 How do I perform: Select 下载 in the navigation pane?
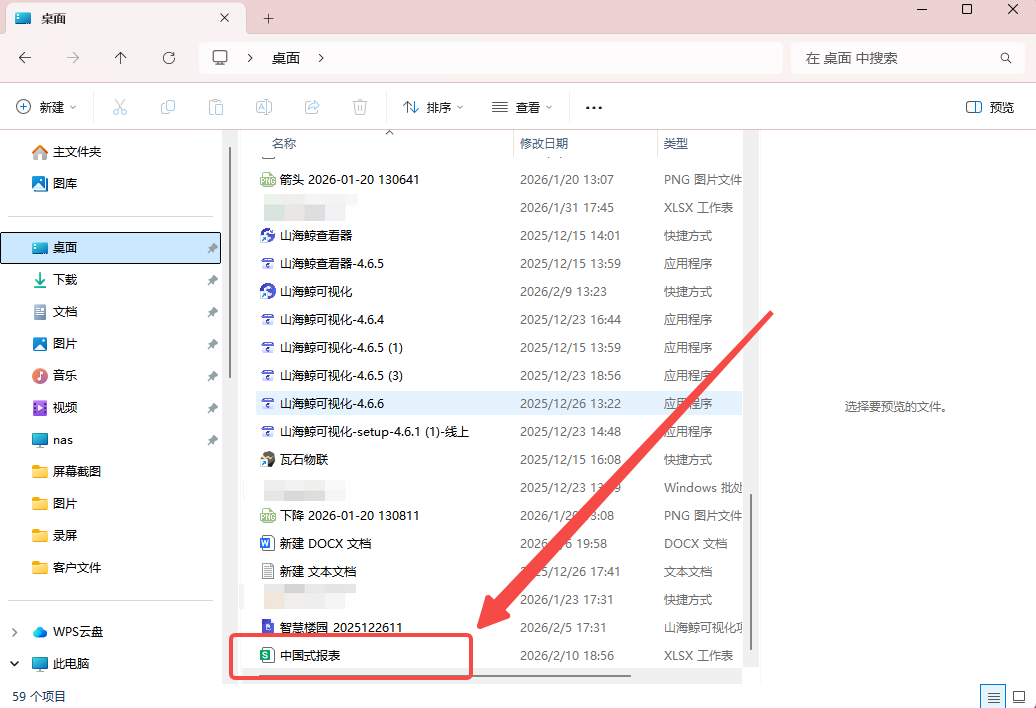(x=65, y=280)
